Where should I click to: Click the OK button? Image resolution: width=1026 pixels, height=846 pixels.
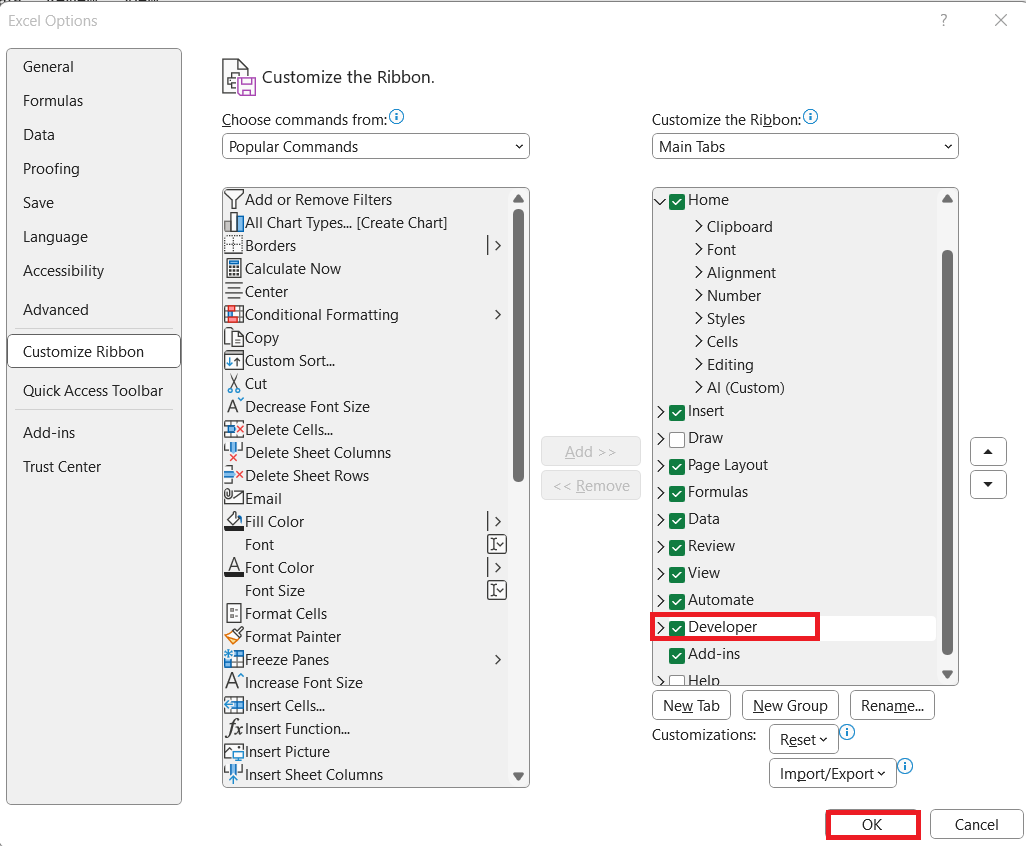coord(873,824)
